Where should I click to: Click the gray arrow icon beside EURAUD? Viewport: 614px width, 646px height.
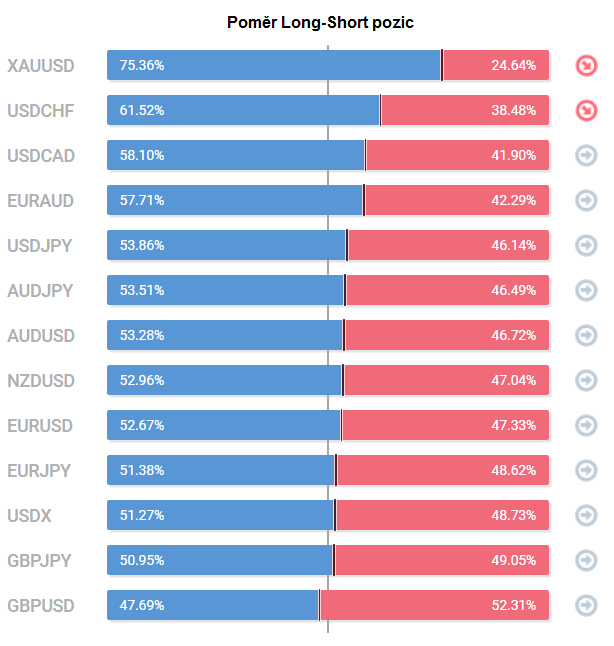click(586, 200)
